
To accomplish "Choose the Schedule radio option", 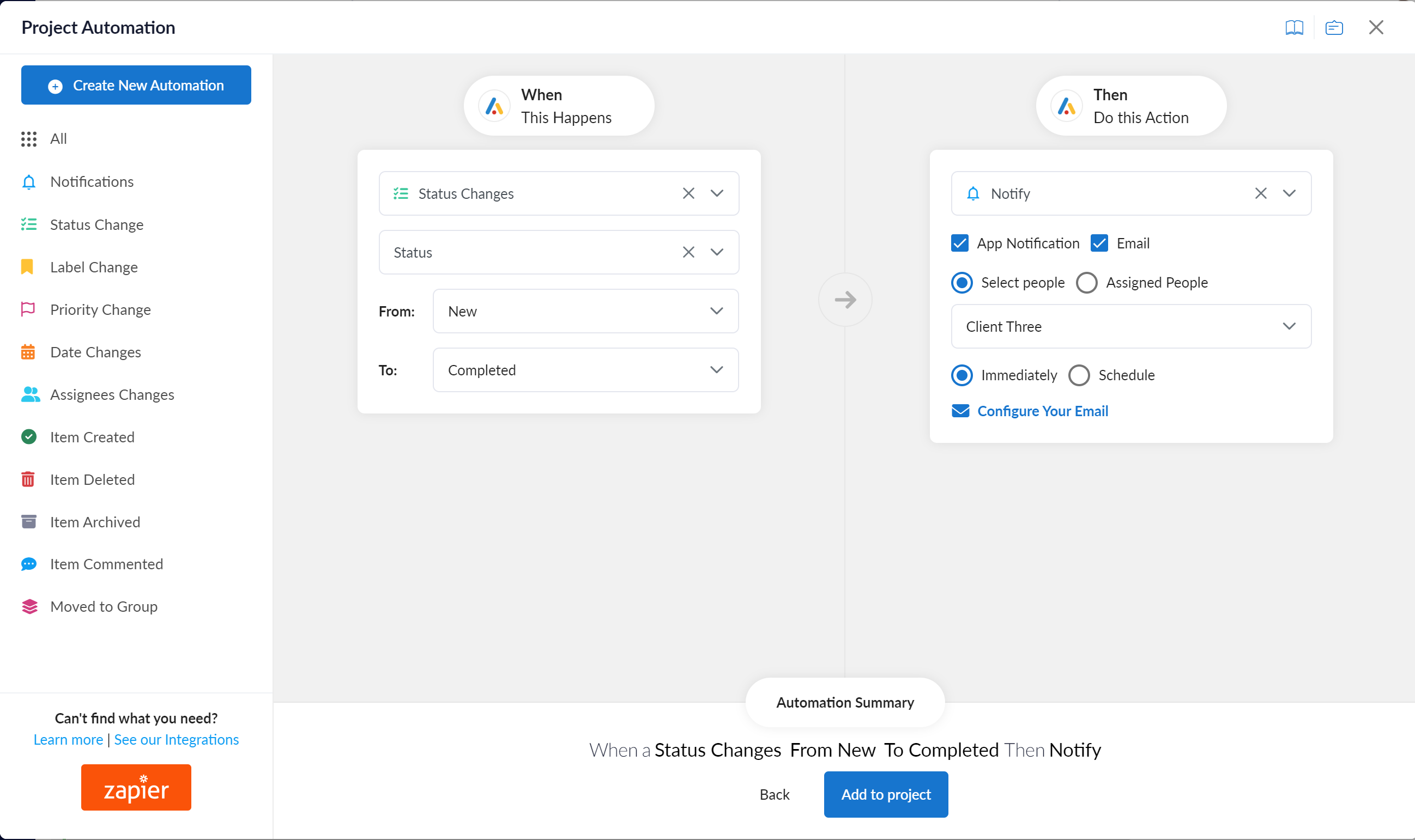I will pyautogui.click(x=1079, y=375).
